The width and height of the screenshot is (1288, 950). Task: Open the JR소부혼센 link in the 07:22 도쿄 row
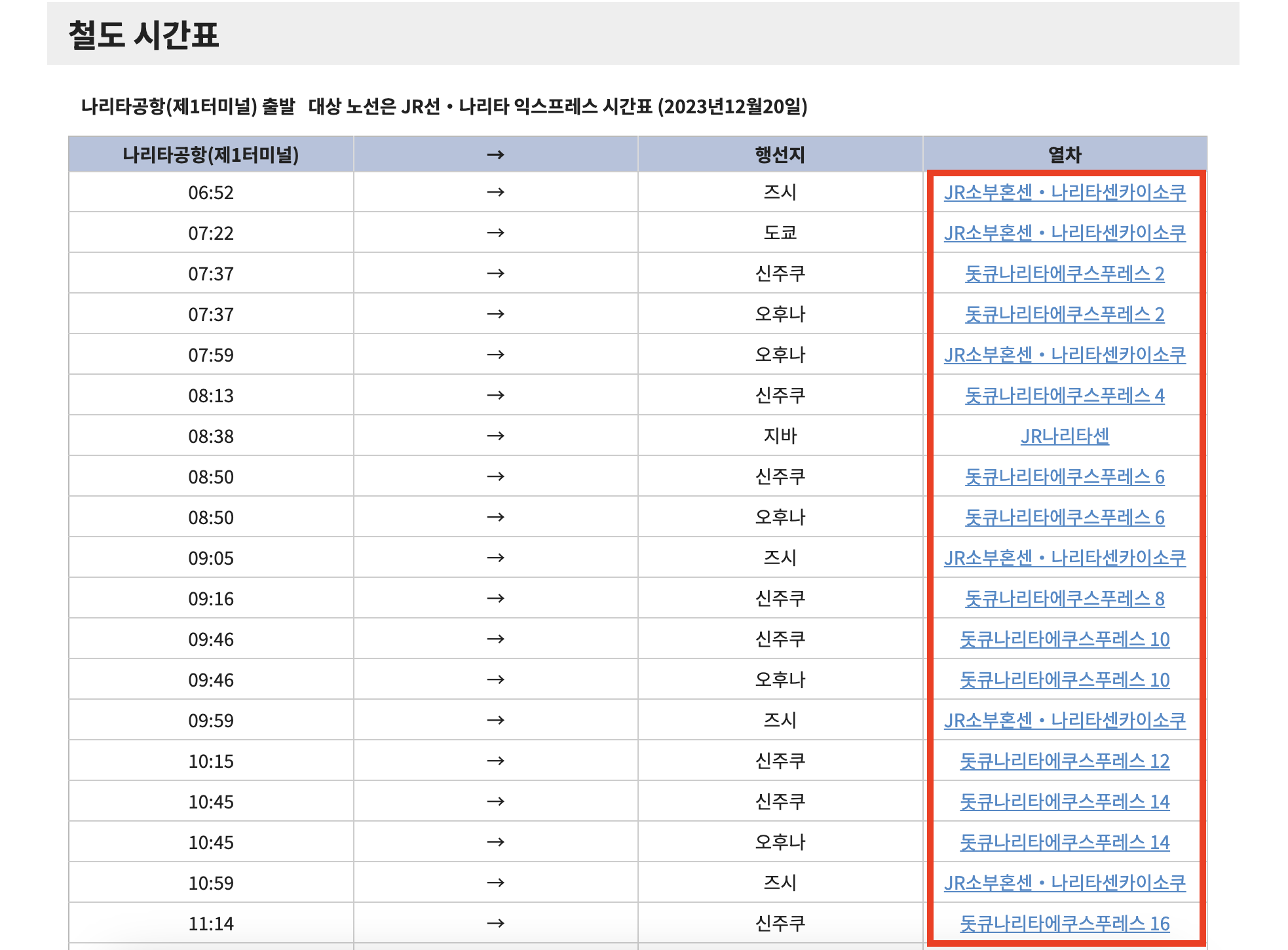(x=1065, y=233)
